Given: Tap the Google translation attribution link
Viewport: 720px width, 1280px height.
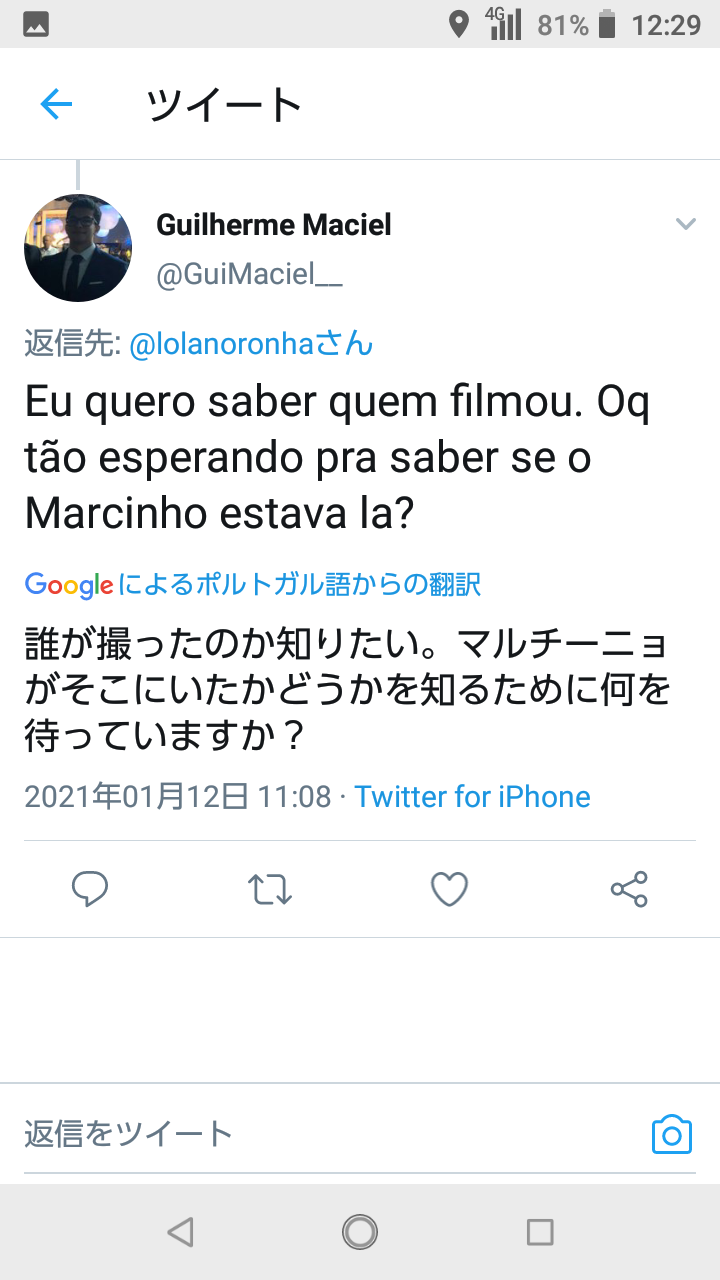Looking at the screenshot, I should (x=253, y=584).
